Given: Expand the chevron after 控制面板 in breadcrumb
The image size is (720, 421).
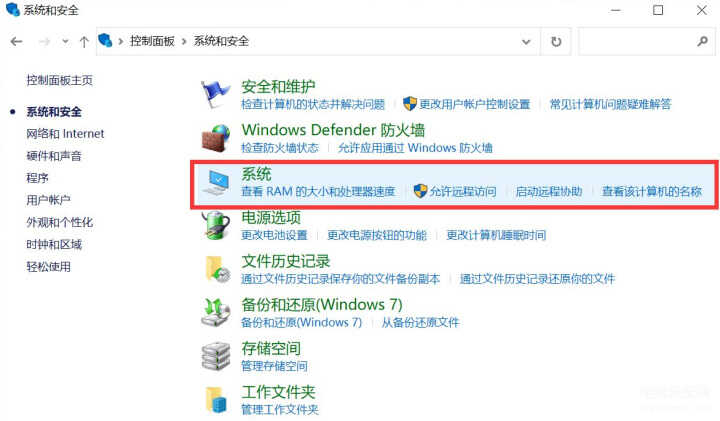Looking at the screenshot, I should click(184, 41).
